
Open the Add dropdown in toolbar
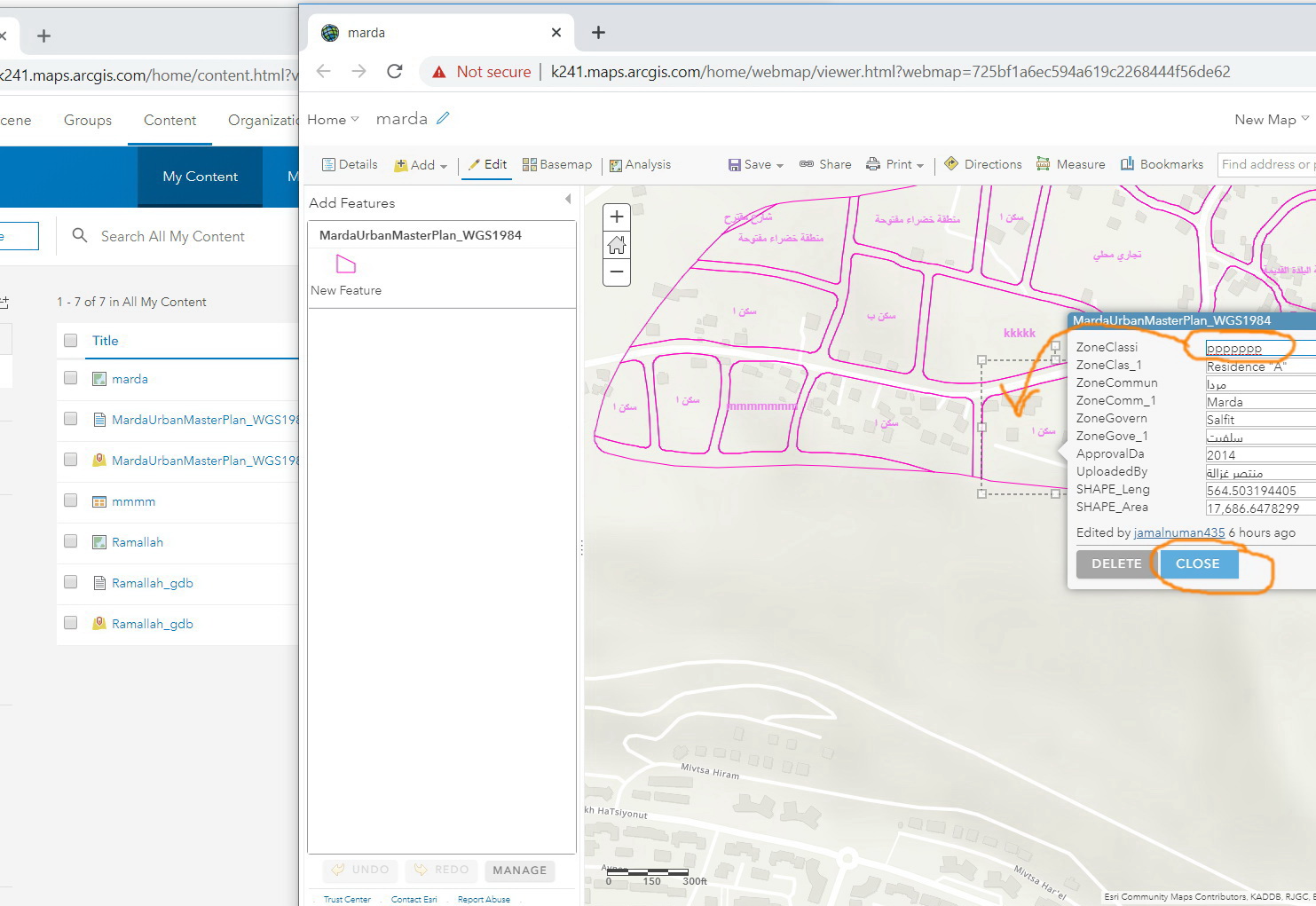(x=421, y=165)
